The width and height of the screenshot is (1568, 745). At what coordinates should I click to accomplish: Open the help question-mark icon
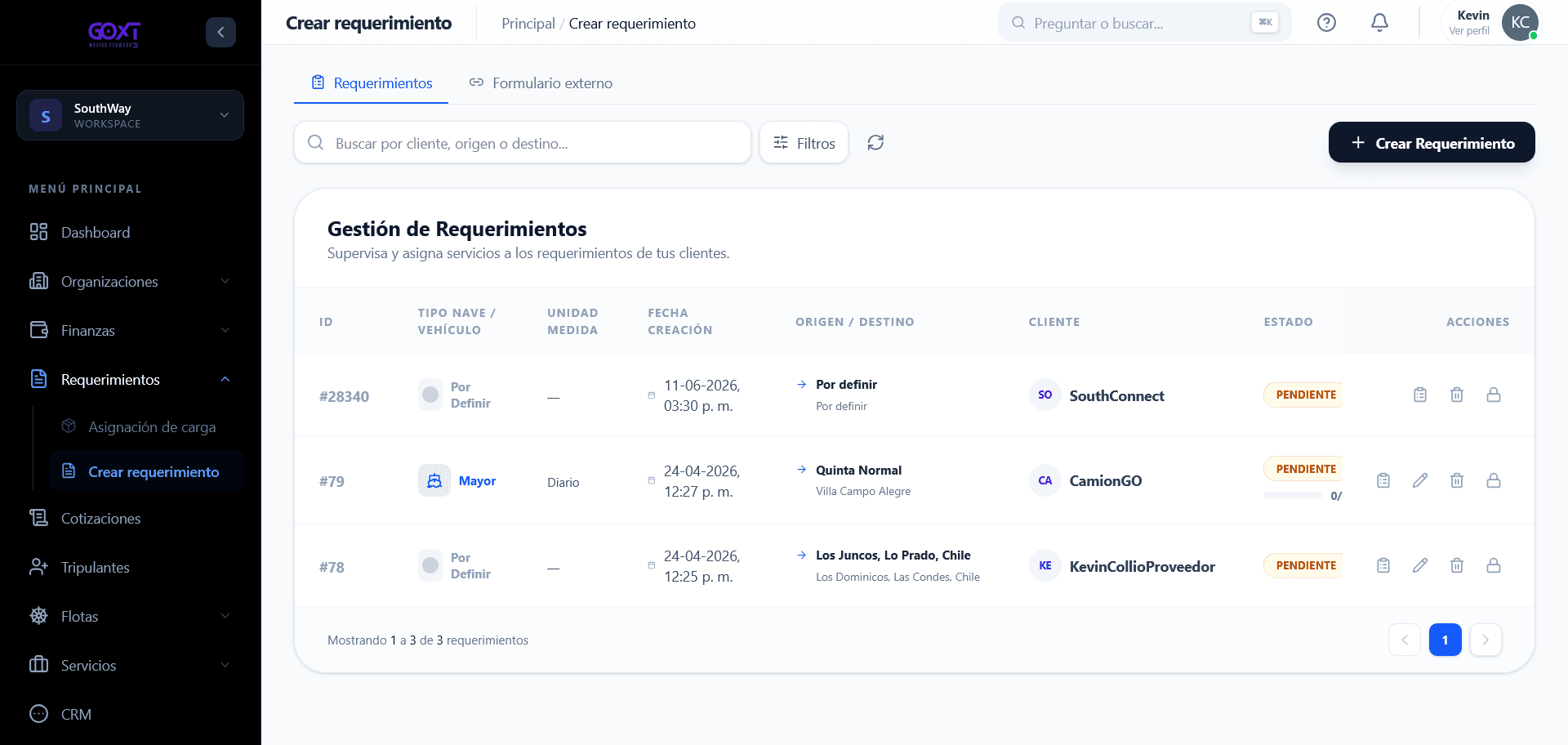(1326, 23)
